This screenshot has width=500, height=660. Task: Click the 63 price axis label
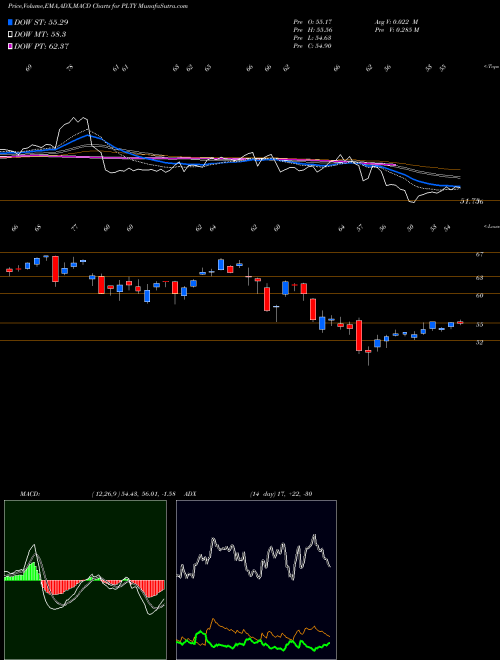pyautogui.click(x=479, y=278)
